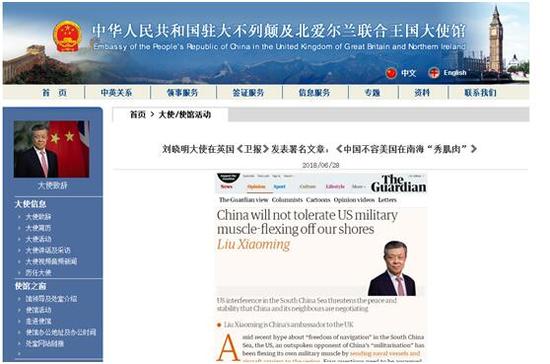Click the 大使信息 sidebar heading
This screenshot has width=550, height=364.
coord(31,204)
